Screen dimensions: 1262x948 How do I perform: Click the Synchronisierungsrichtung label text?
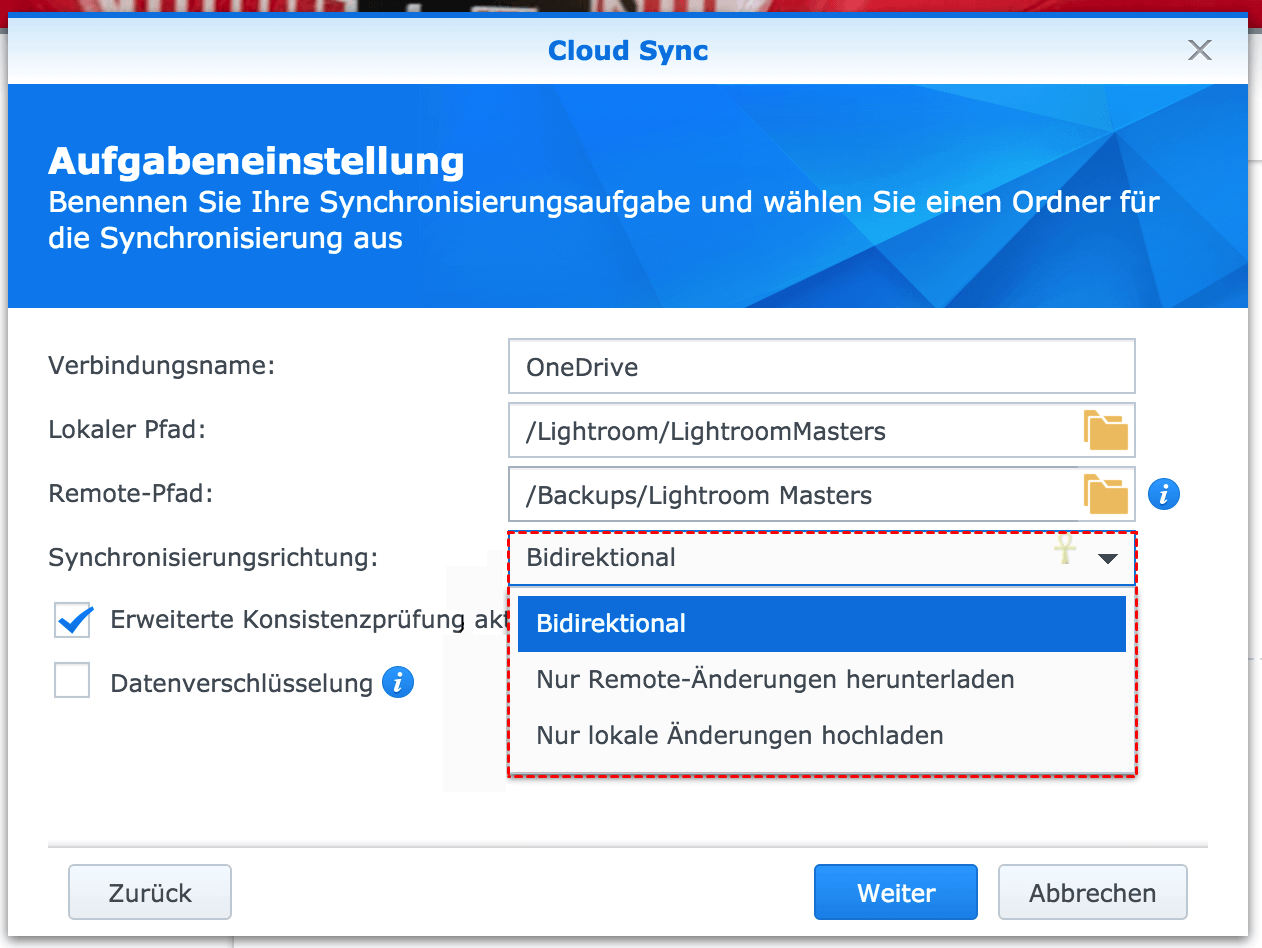tap(213, 558)
